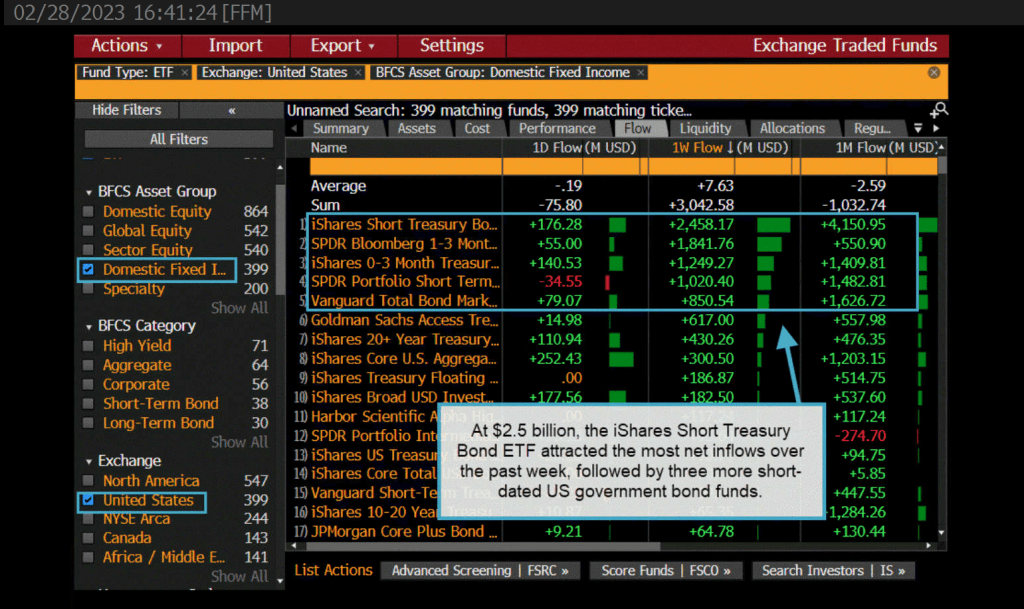
Task: Switch to the Liquidity tab
Action: coord(705,128)
